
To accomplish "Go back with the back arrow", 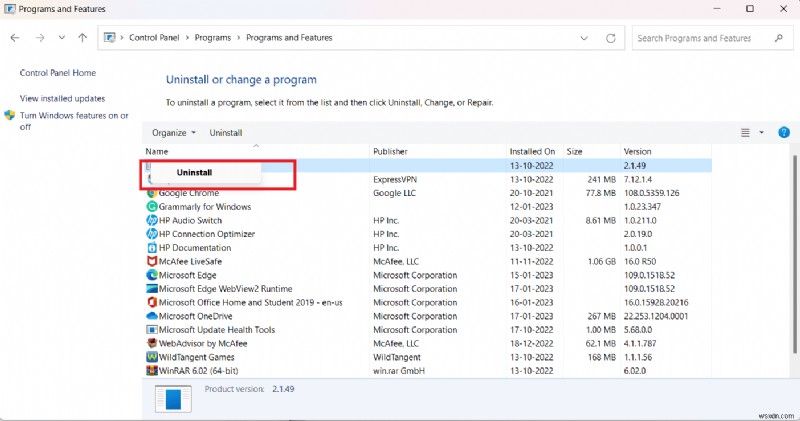I will tap(15, 38).
